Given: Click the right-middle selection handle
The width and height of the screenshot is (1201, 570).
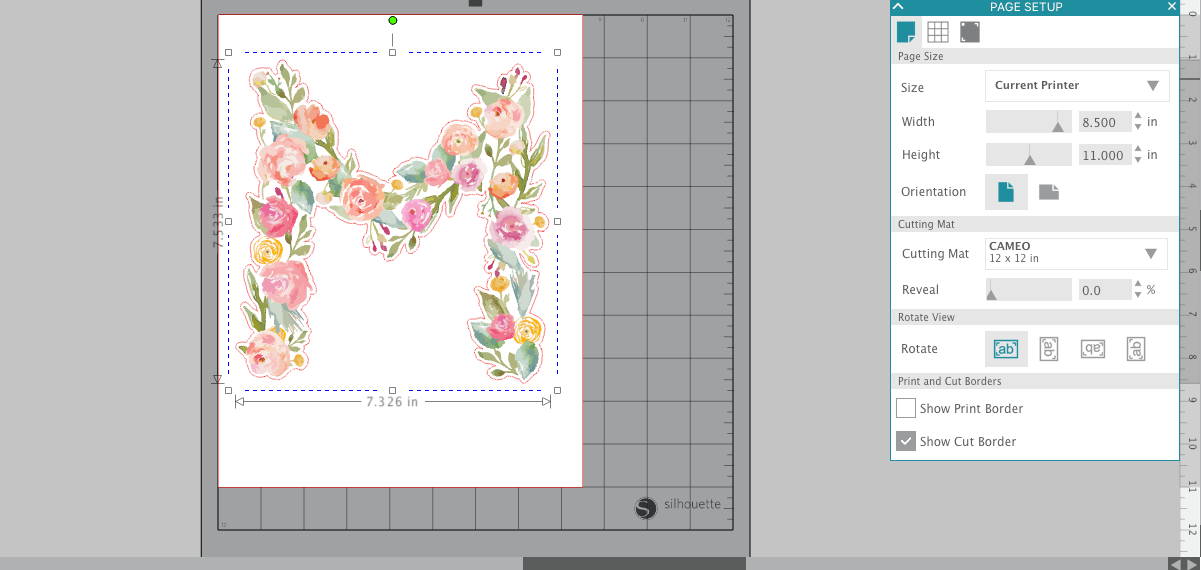Looking at the screenshot, I should point(557,221).
